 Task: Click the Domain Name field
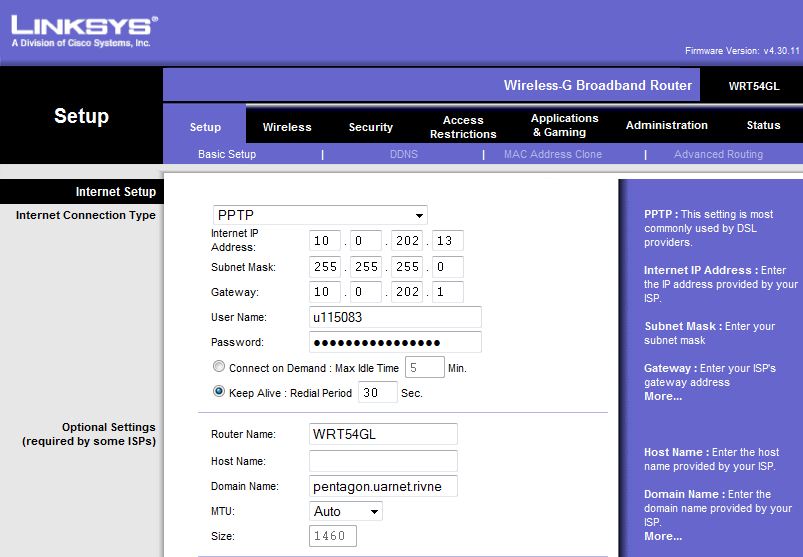coord(383,486)
